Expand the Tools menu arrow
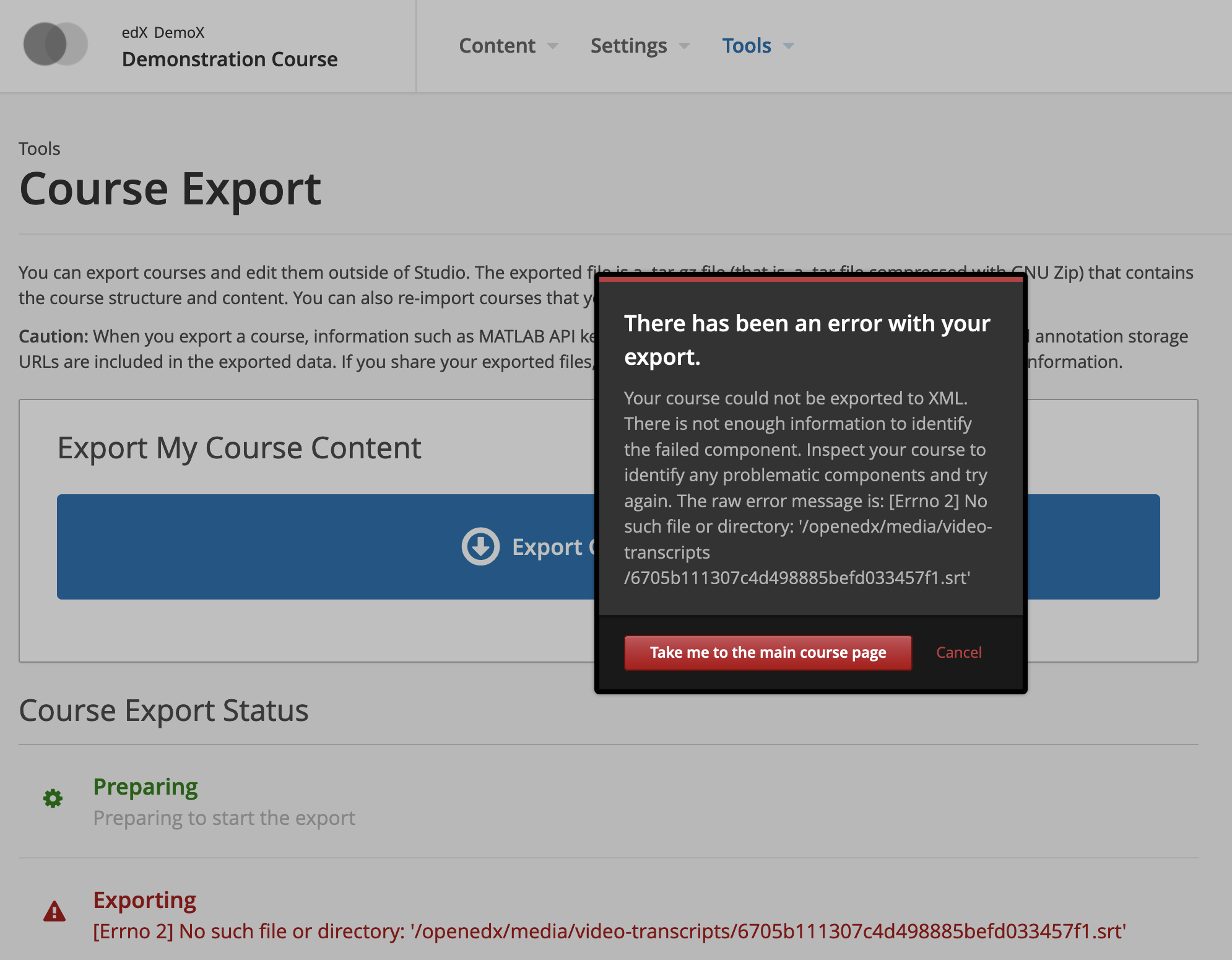 click(788, 46)
